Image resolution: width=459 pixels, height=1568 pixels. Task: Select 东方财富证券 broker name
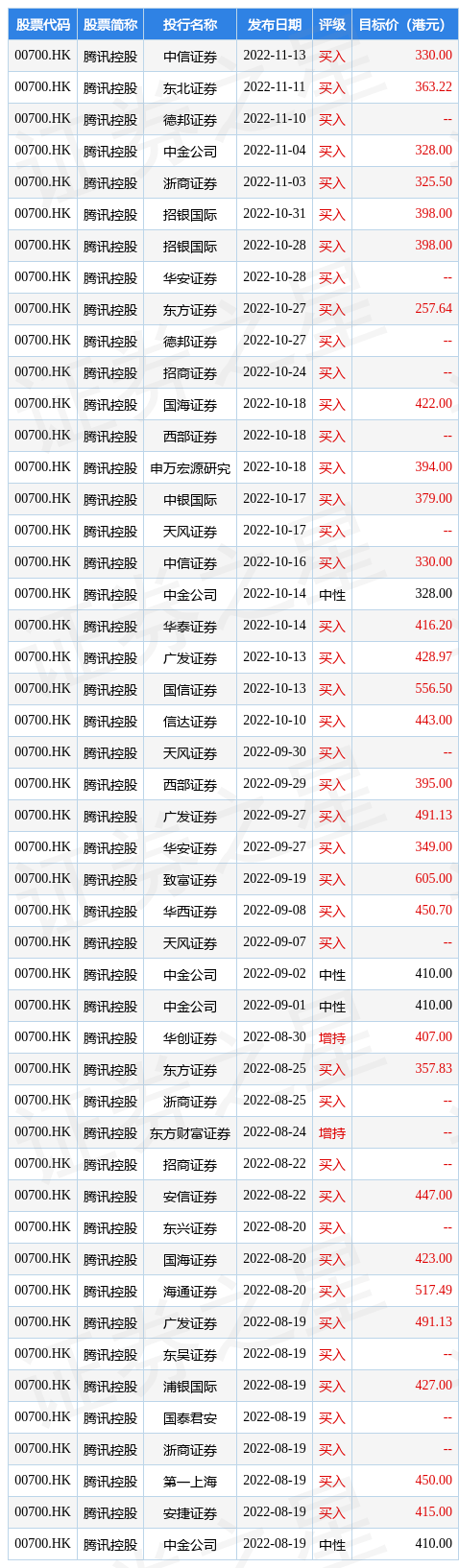click(190, 1132)
